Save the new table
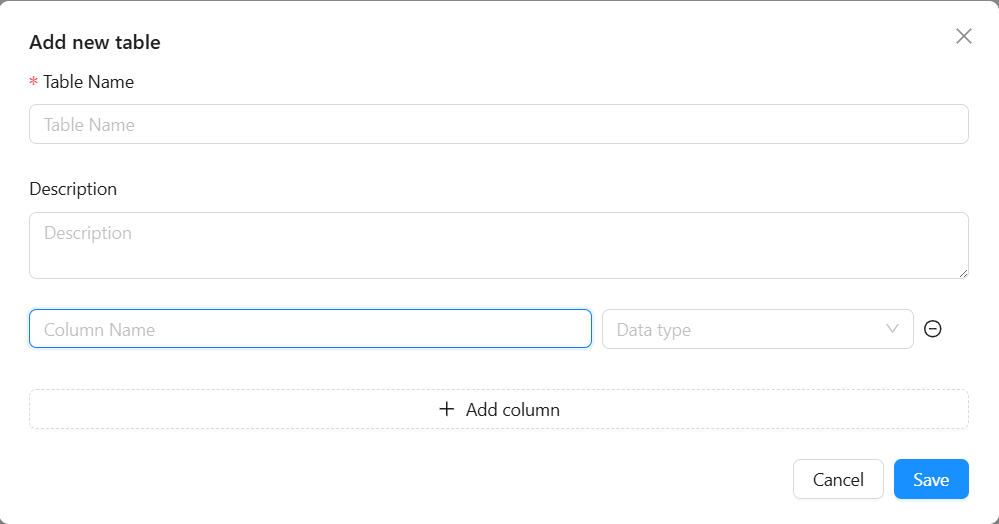Viewport: 999px width, 524px height. point(931,479)
